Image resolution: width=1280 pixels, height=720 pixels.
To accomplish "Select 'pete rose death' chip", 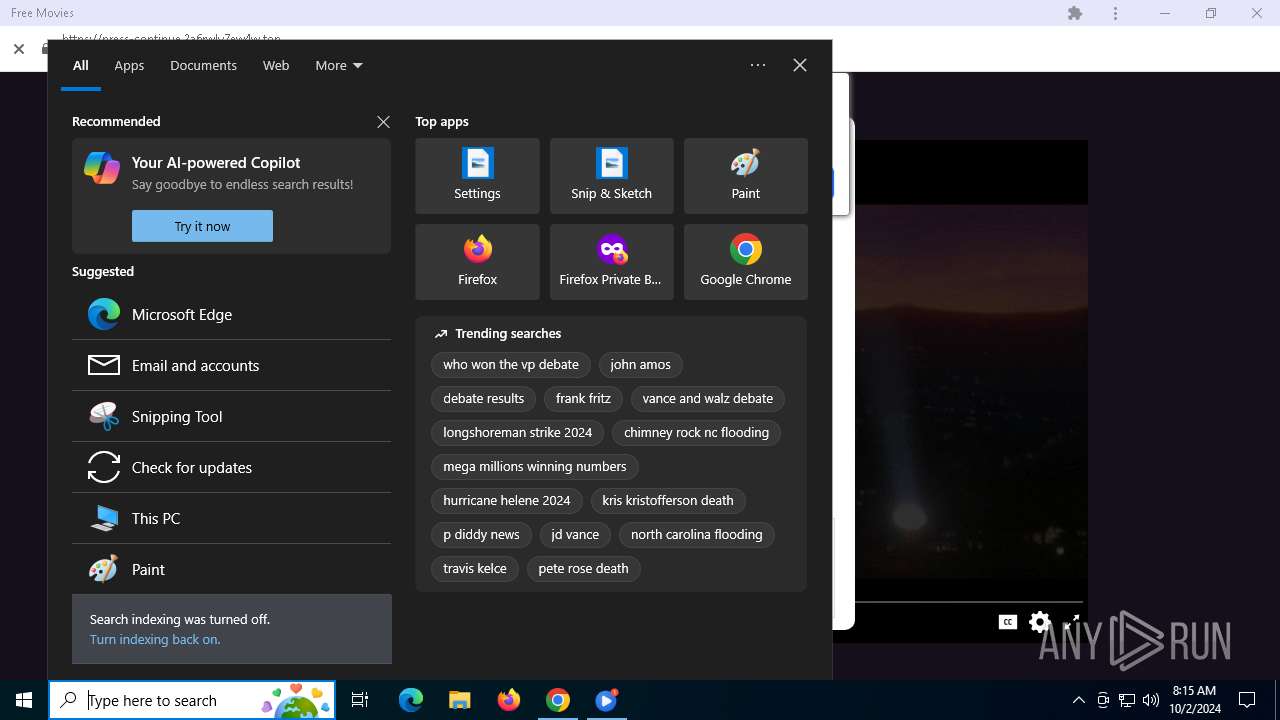I will [x=583, y=569].
